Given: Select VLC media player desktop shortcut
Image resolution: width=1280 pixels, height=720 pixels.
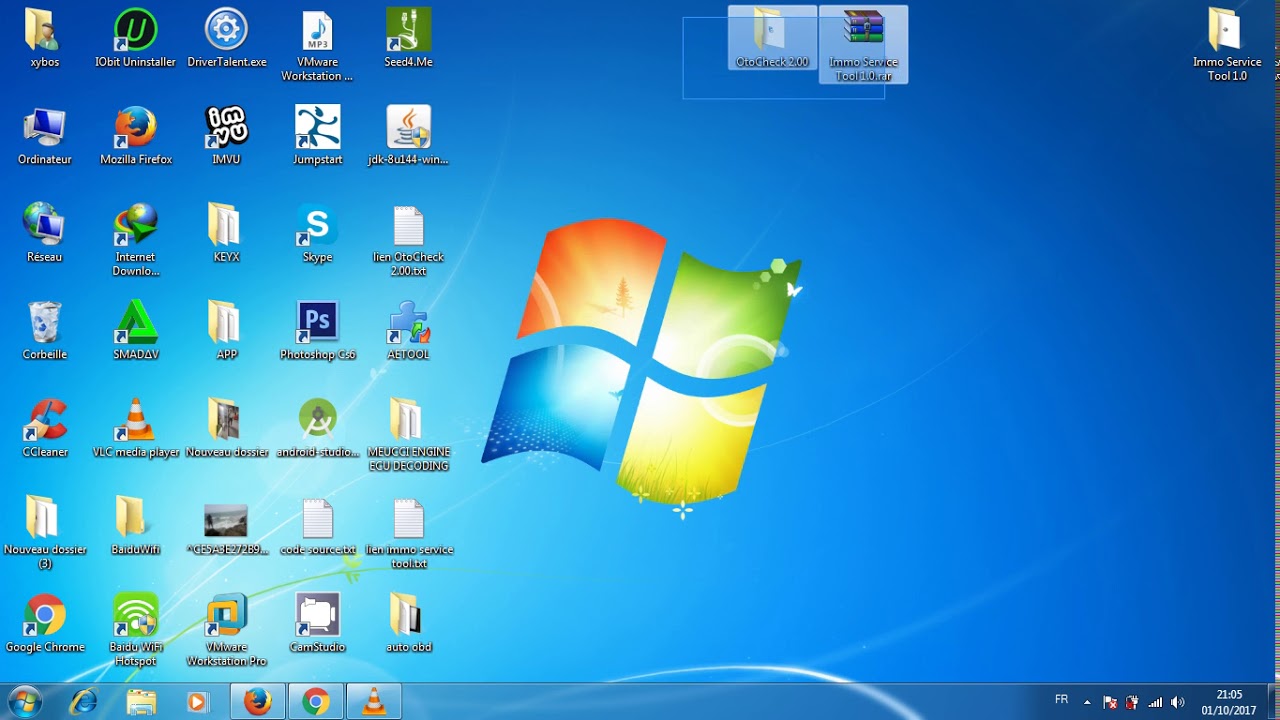Looking at the screenshot, I should tap(135, 419).
